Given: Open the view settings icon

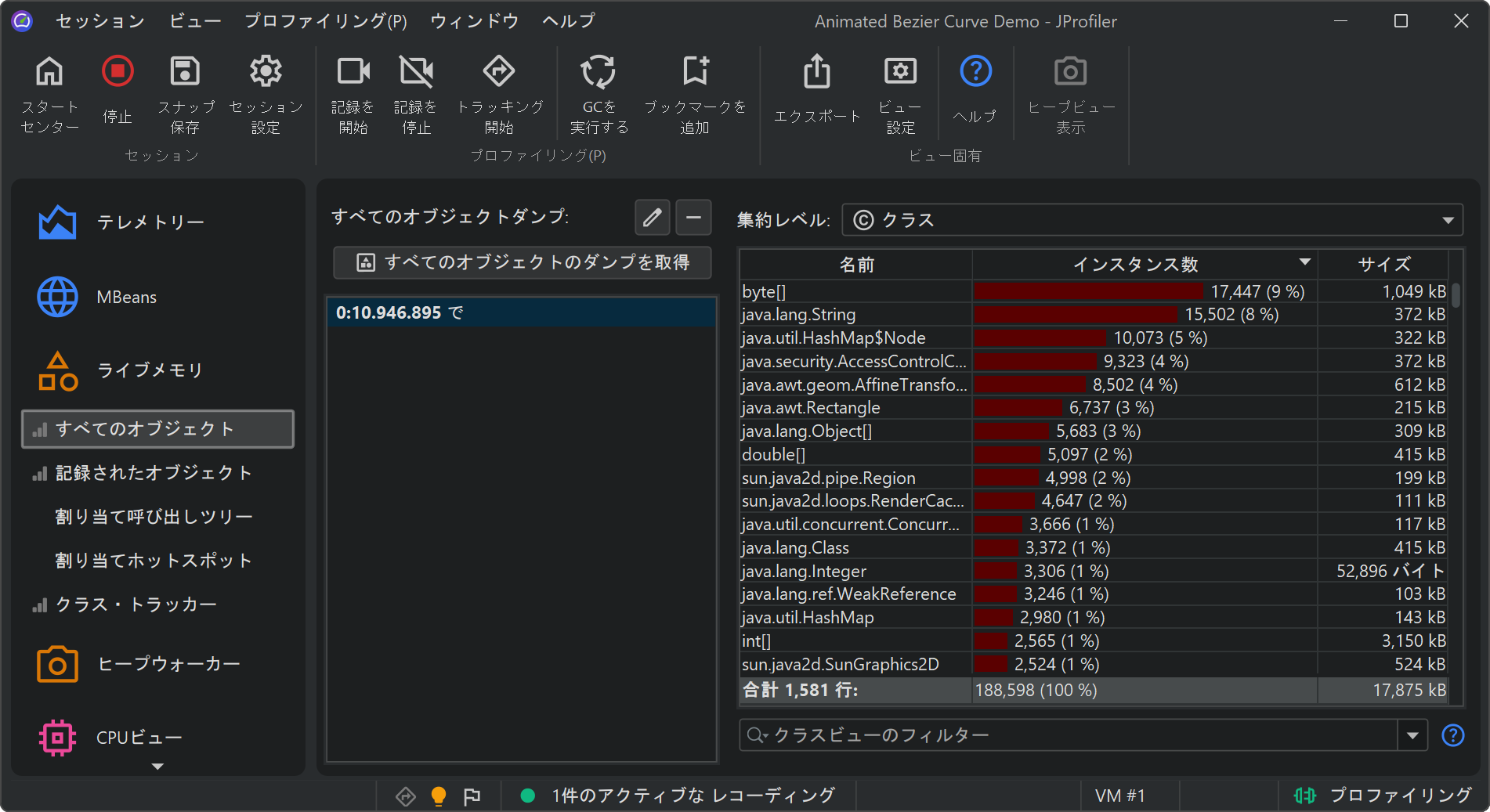Looking at the screenshot, I should [900, 72].
